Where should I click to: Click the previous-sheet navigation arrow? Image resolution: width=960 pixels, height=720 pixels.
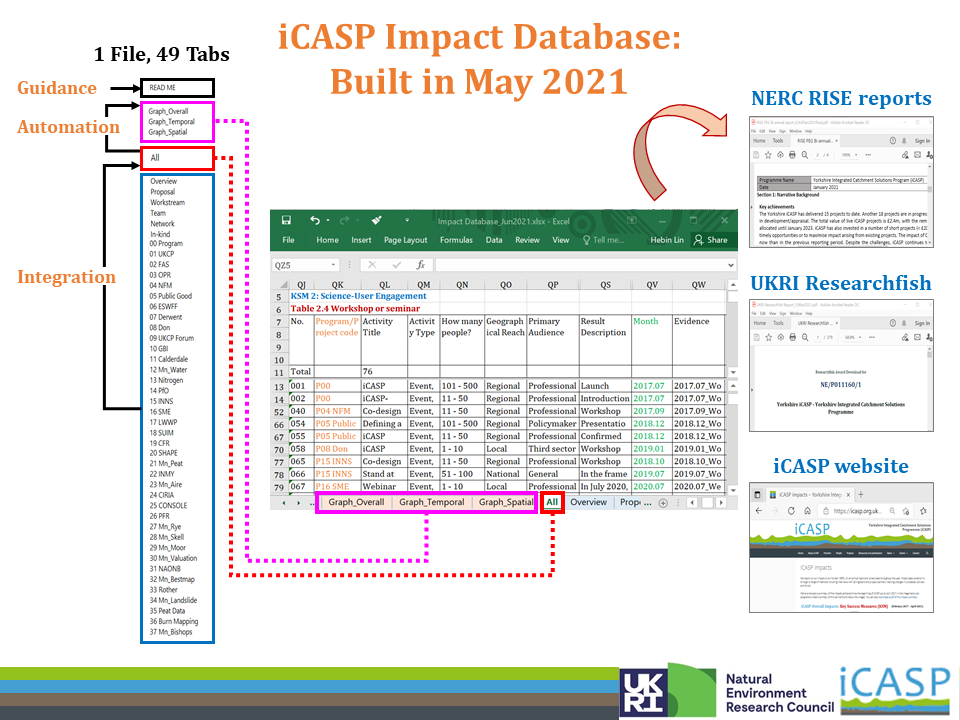coord(283,503)
